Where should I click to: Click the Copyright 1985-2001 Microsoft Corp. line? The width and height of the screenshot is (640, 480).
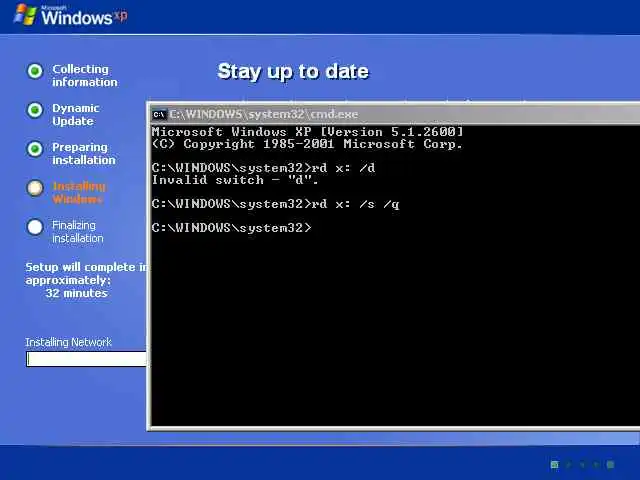(307, 144)
